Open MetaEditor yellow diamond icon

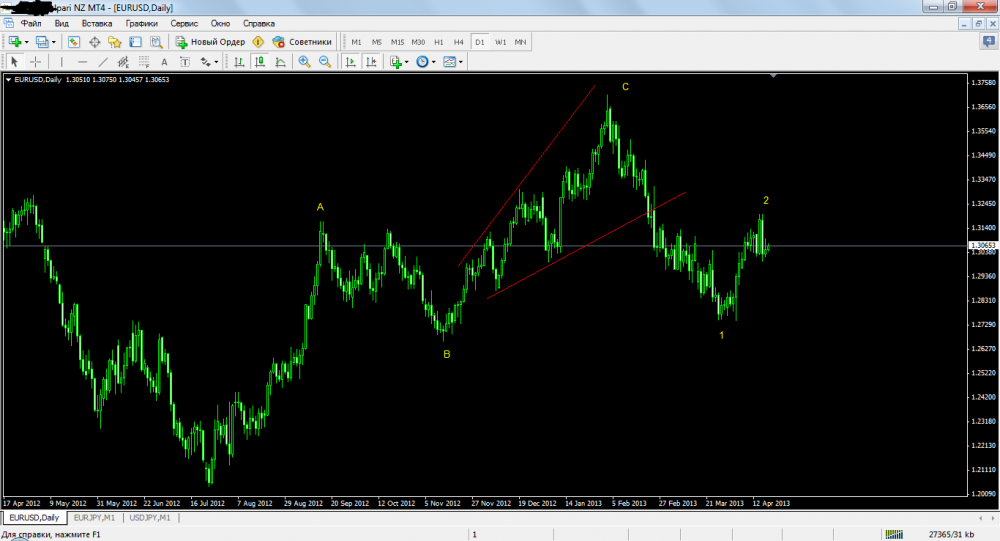click(x=258, y=42)
